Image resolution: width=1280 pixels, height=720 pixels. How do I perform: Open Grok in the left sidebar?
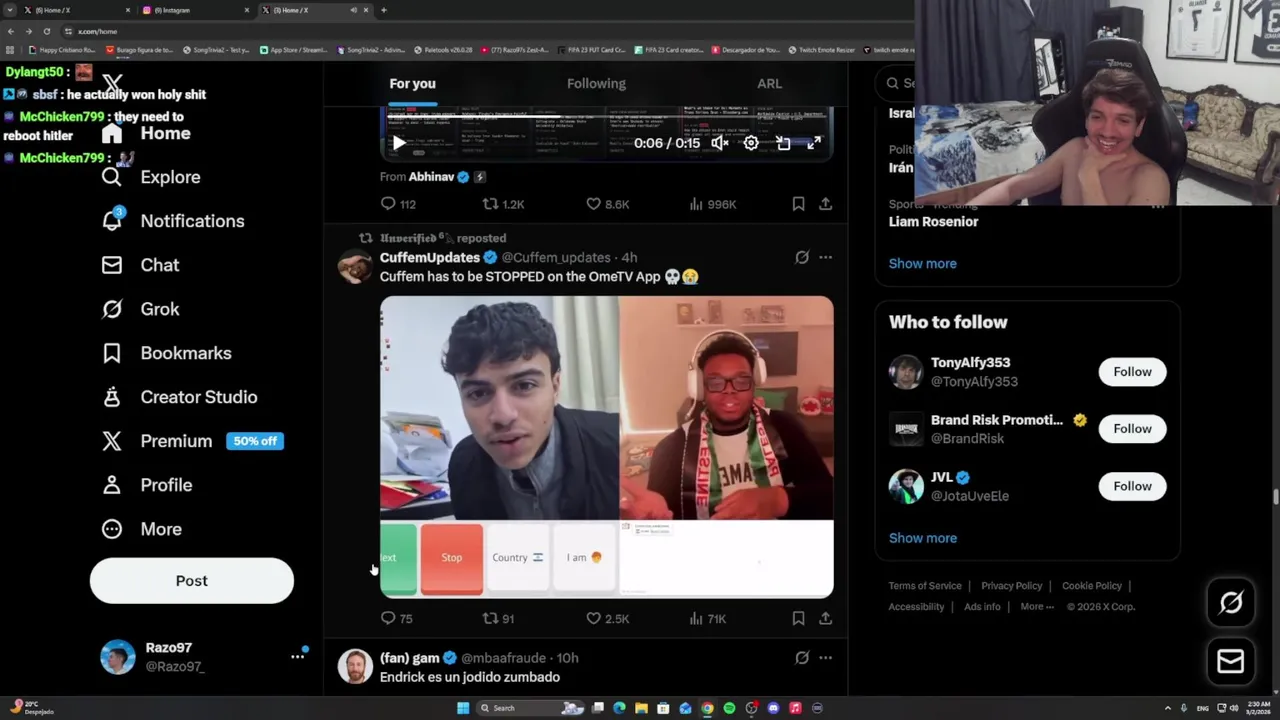pos(140,309)
